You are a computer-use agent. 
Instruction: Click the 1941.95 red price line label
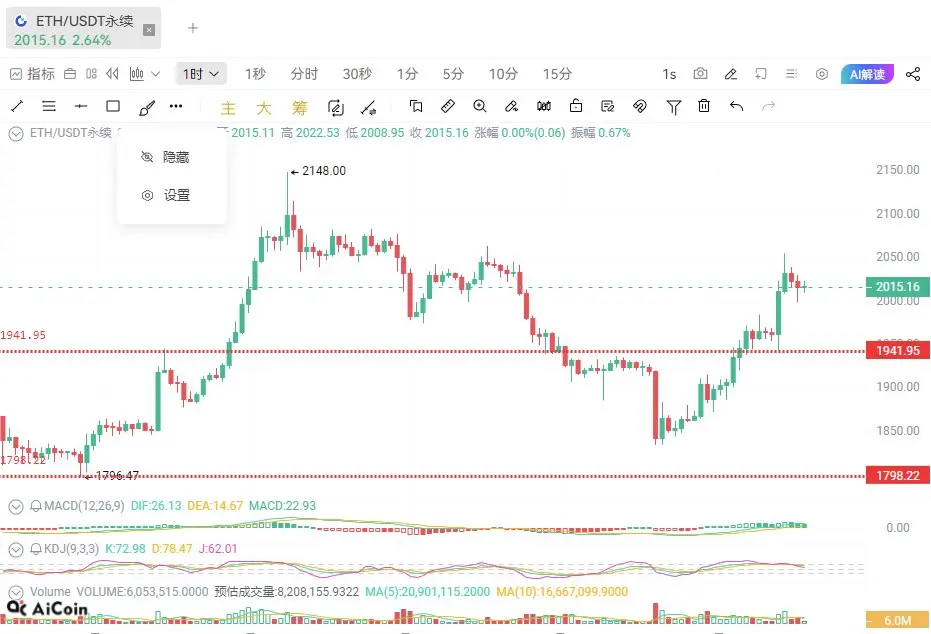898,350
